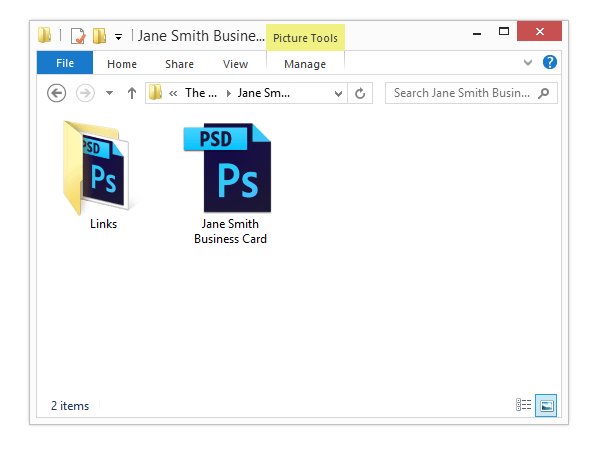Open the recent locations dropdown arrow
Screen dimensions: 591x451
tap(109, 93)
